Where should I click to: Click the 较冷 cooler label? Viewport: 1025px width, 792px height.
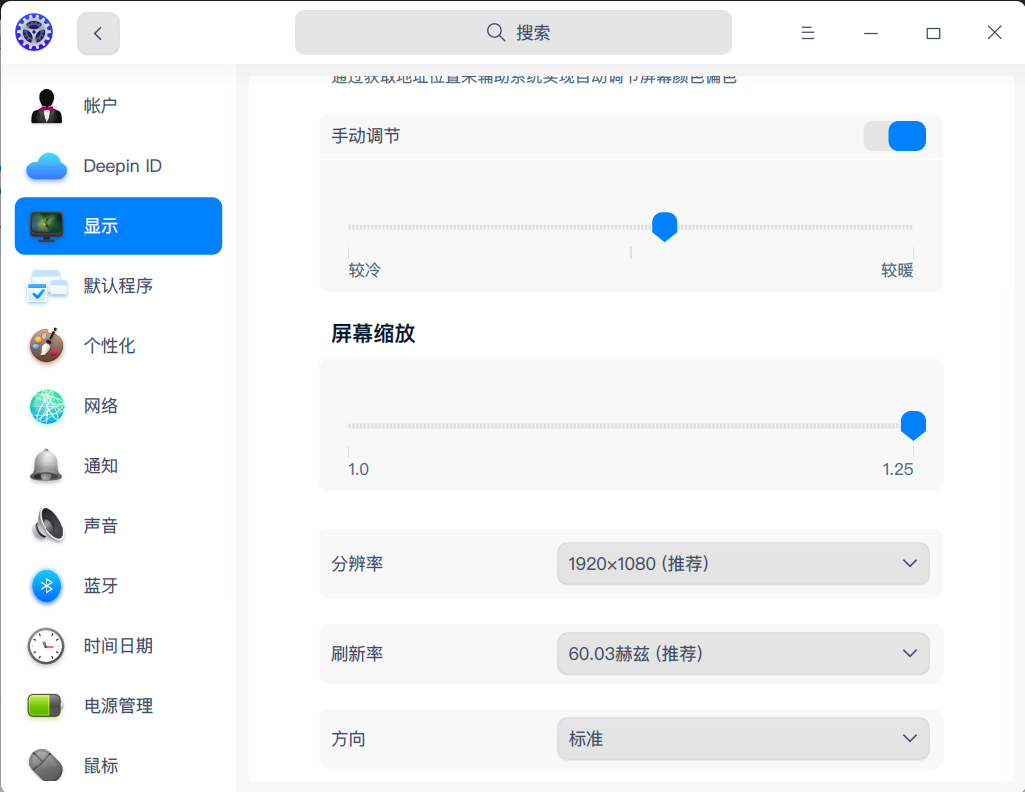[364, 270]
